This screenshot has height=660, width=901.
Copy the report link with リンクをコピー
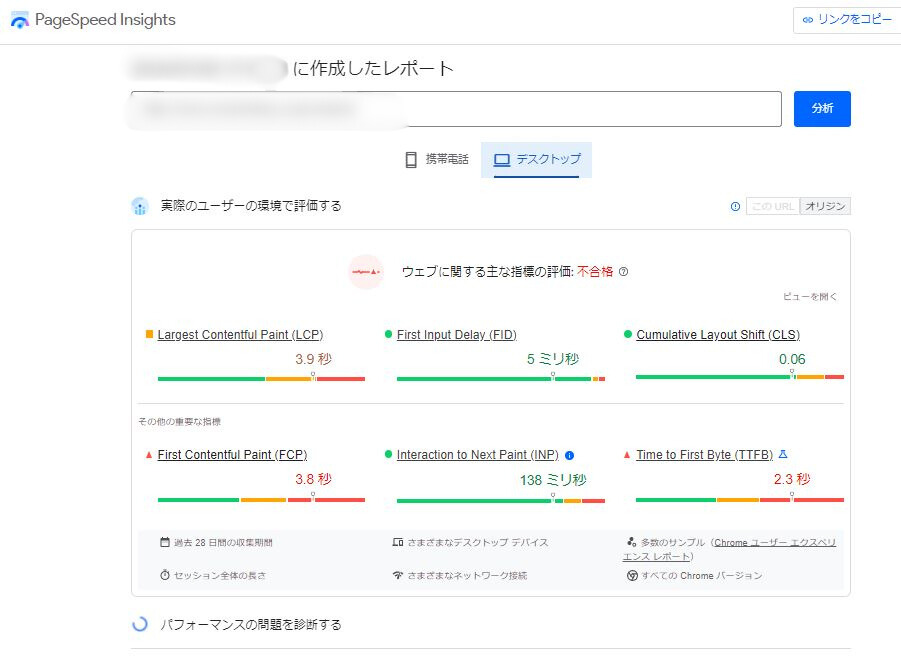tap(847, 20)
